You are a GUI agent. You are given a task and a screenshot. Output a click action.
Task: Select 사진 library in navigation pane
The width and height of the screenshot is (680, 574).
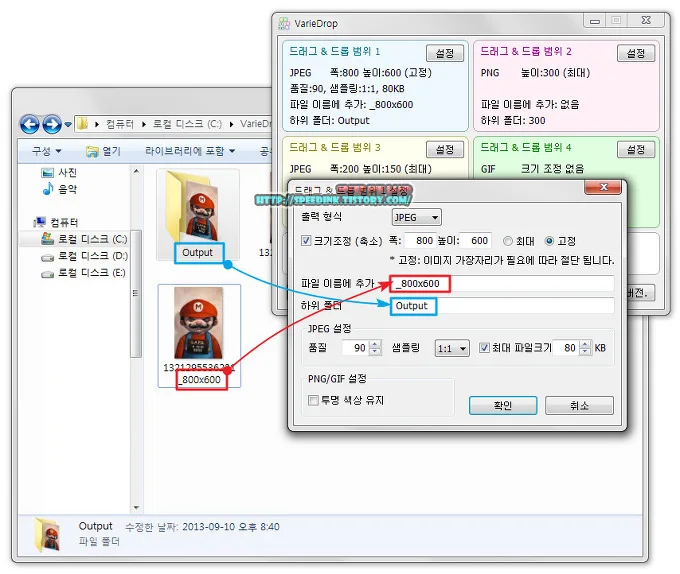pyautogui.click(x=59, y=173)
